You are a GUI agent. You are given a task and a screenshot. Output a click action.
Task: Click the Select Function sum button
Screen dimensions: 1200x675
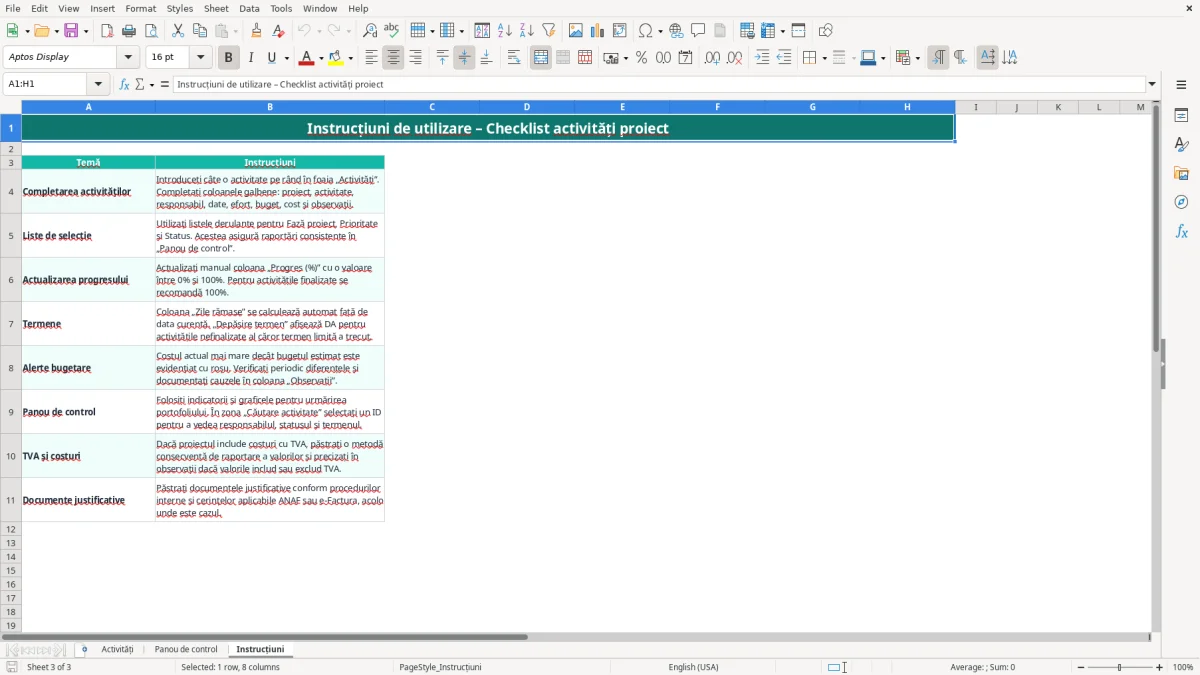[x=140, y=85]
